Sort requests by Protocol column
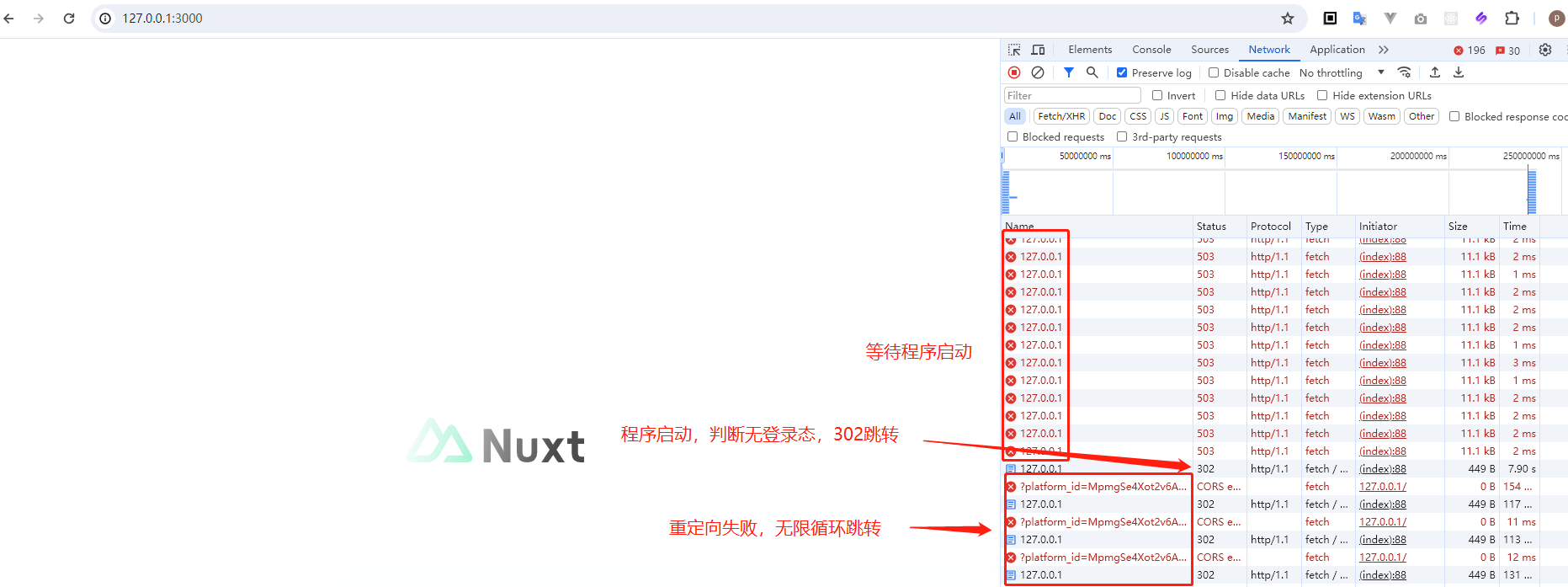The image size is (1568, 587). [x=1273, y=226]
